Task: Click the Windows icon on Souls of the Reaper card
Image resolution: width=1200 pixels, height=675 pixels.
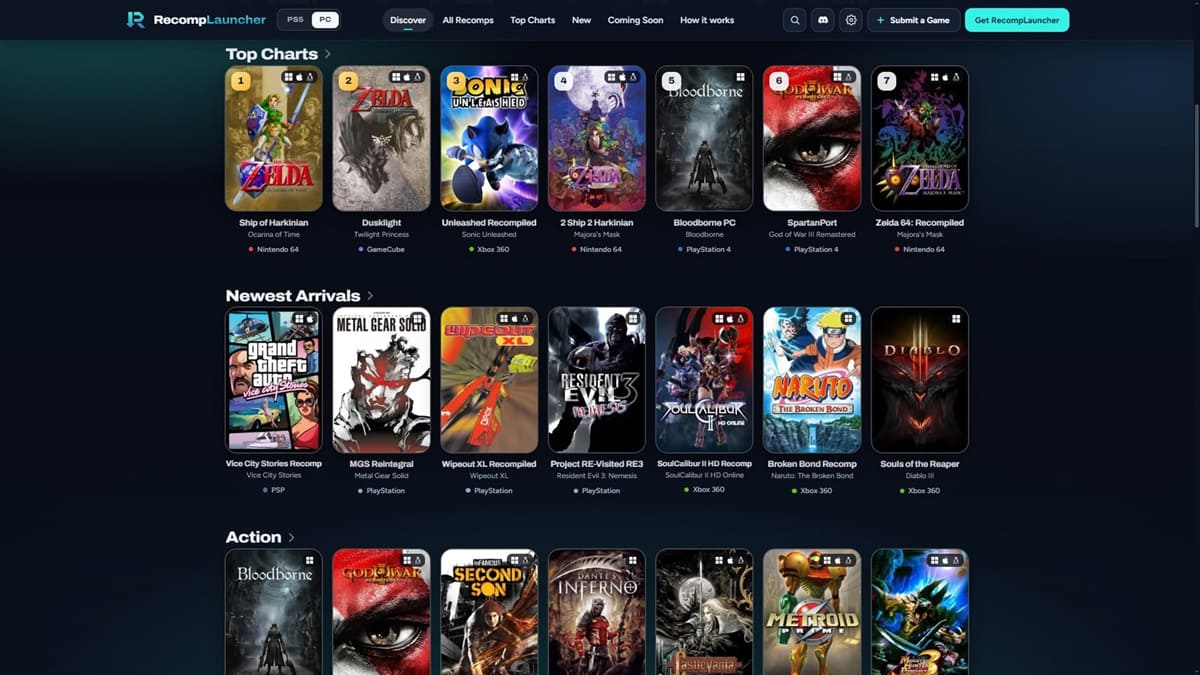Action: [x=956, y=318]
